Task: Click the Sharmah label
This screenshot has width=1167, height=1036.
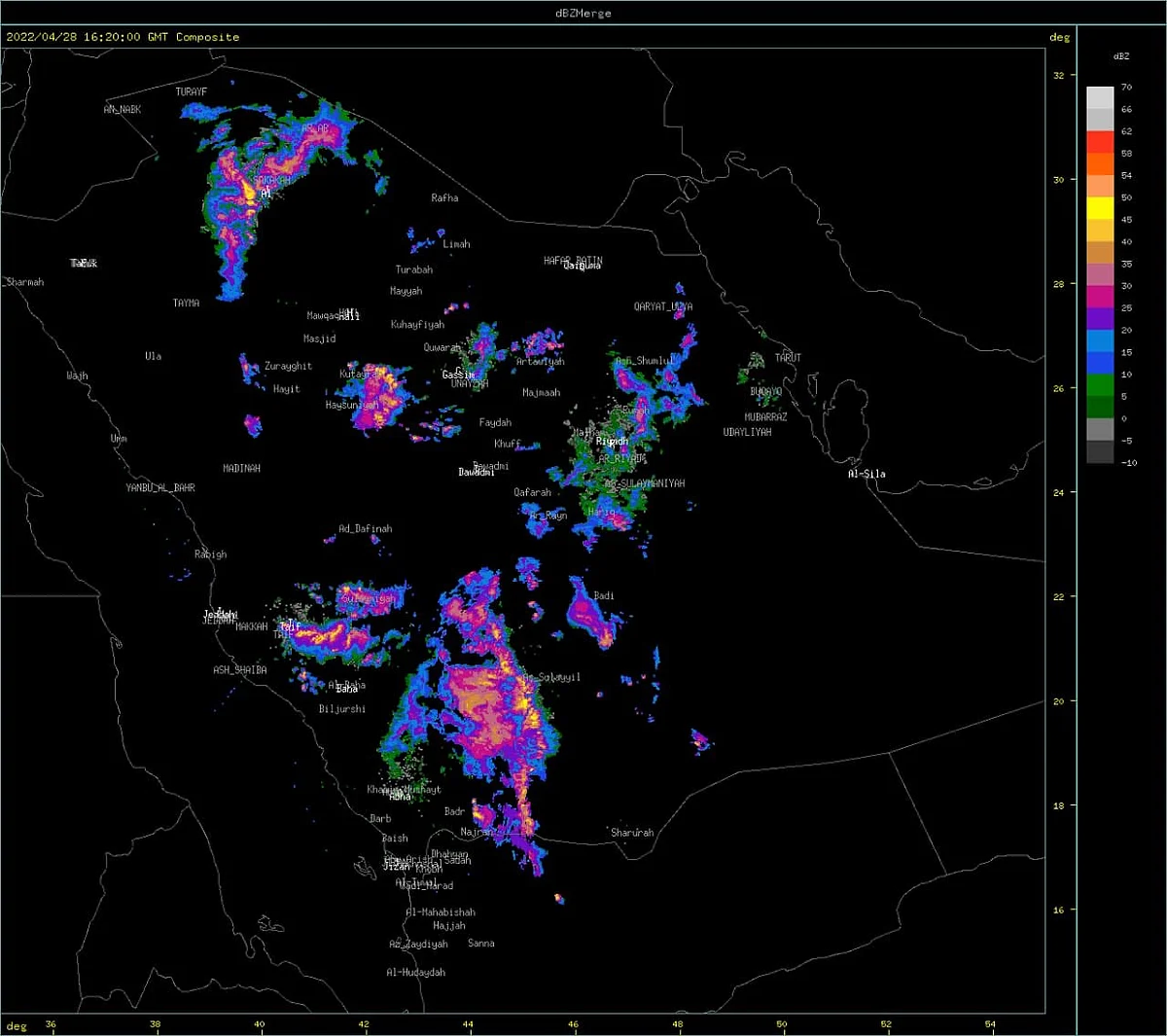Action: [x=24, y=282]
